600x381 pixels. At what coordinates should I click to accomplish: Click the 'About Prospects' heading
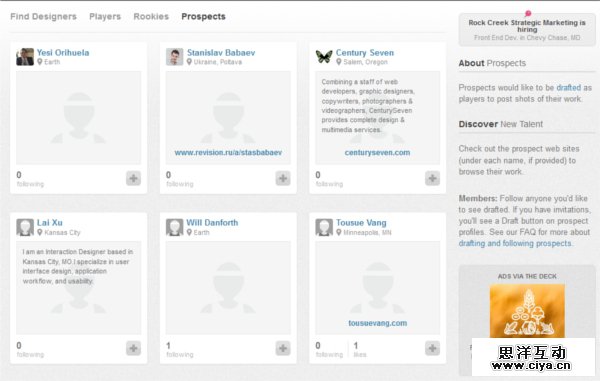point(492,63)
